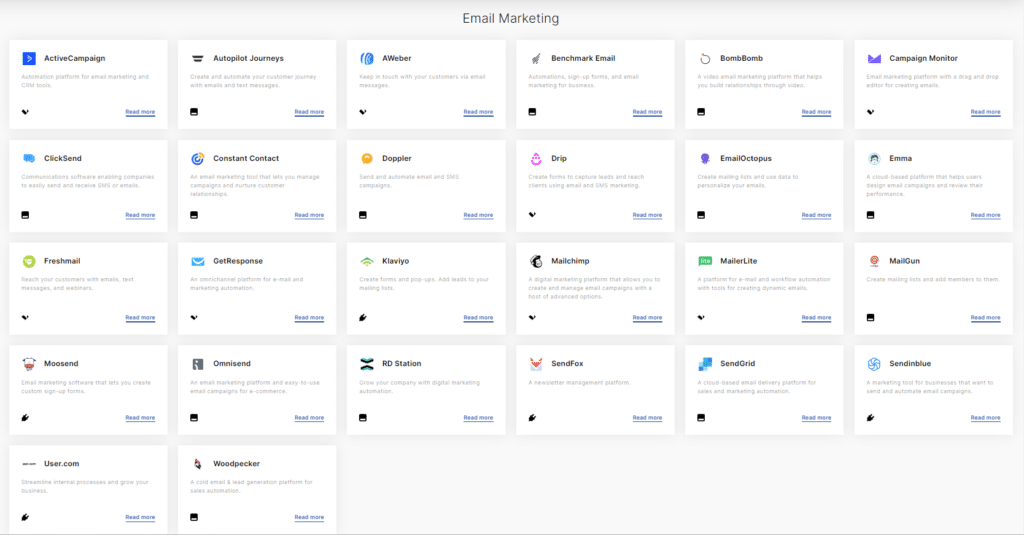Click the Emma logo icon

click(x=874, y=159)
